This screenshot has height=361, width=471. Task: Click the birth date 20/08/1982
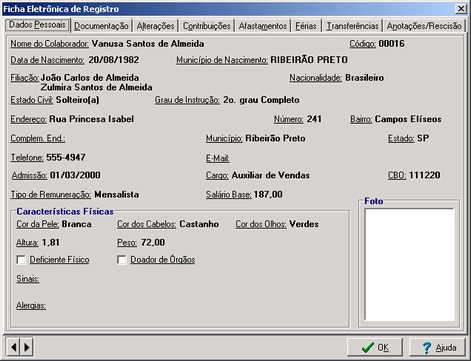(x=114, y=60)
